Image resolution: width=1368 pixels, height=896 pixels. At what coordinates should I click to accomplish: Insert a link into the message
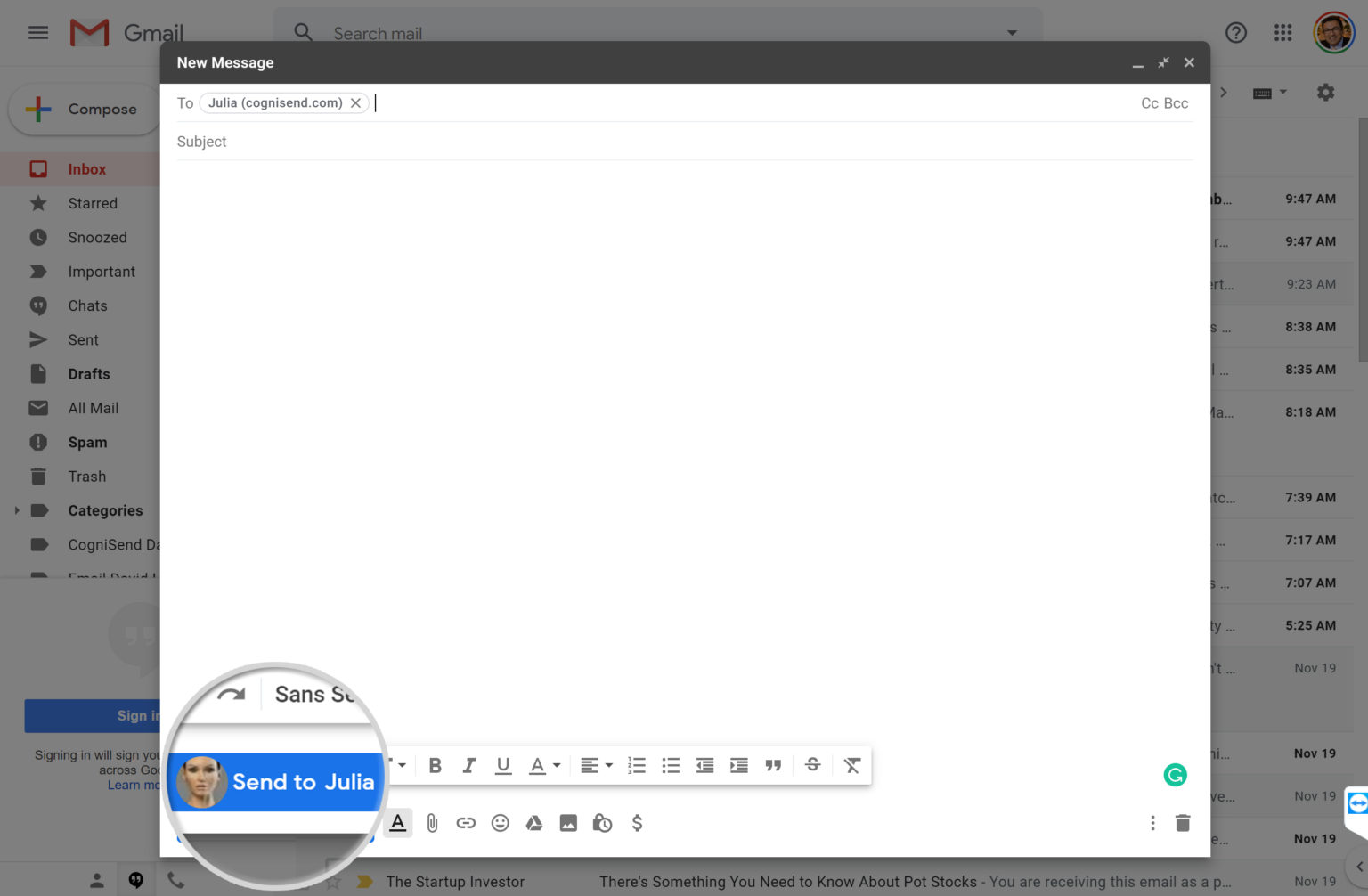point(466,823)
